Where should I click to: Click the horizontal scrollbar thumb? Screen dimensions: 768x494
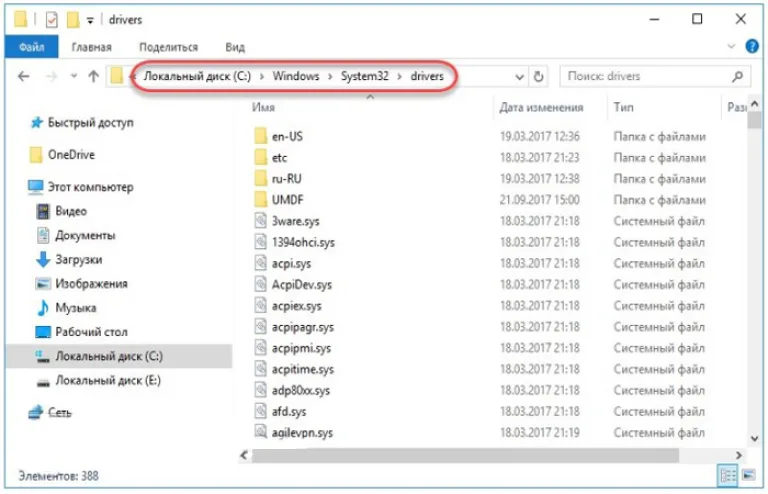pyautogui.click(x=465, y=455)
